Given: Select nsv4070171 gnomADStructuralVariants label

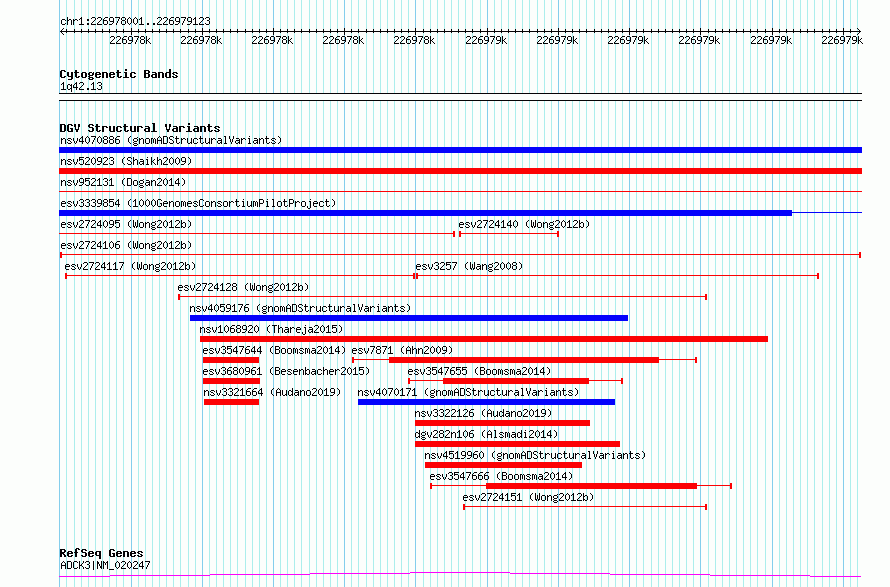Looking at the screenshot, I should pos(468,392).
